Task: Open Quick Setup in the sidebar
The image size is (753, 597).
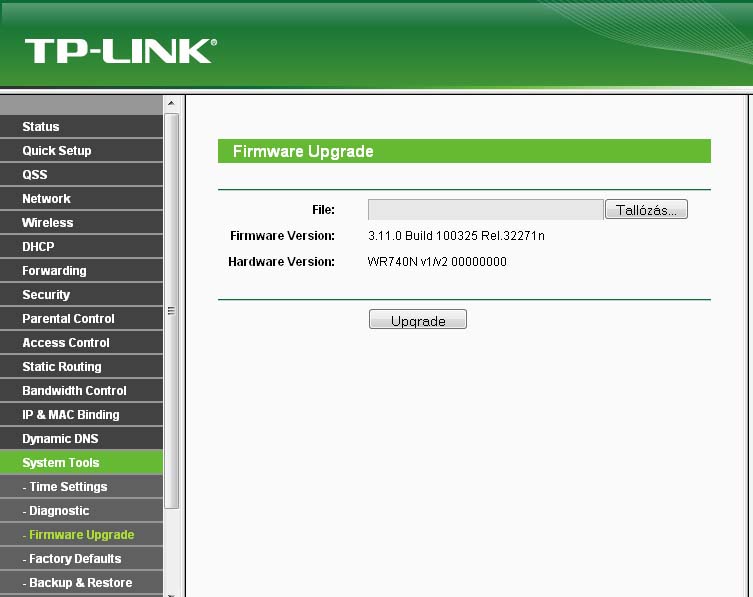Action: tap(81, 150)
